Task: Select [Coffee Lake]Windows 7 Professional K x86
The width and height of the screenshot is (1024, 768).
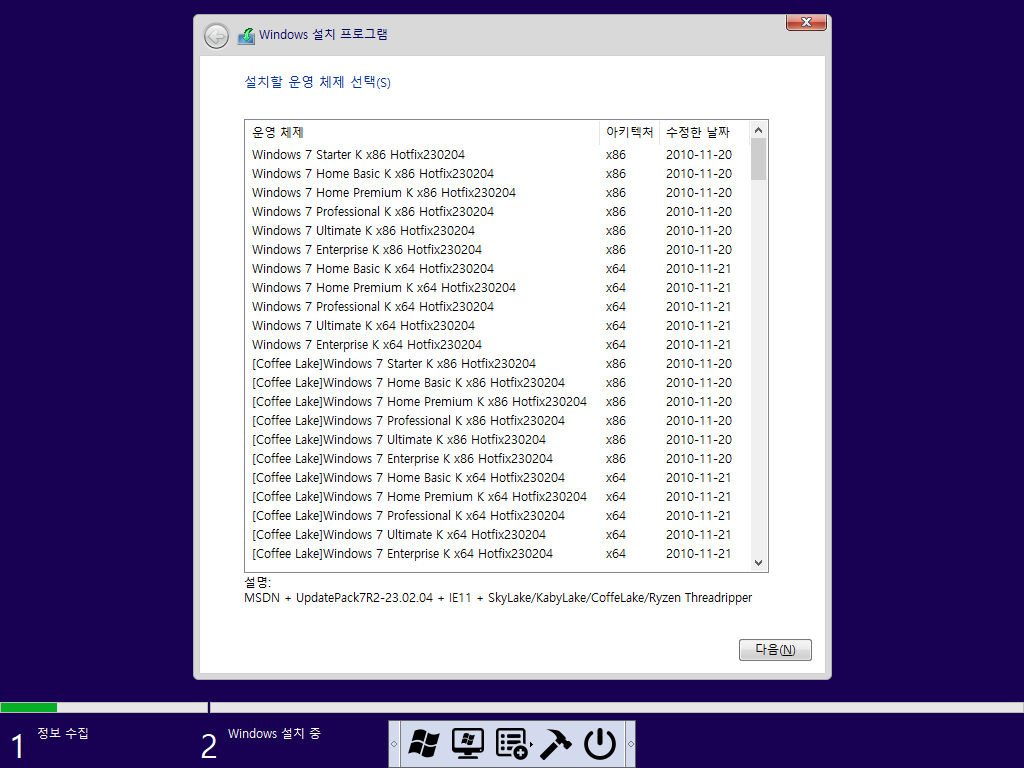Action: 498,421
